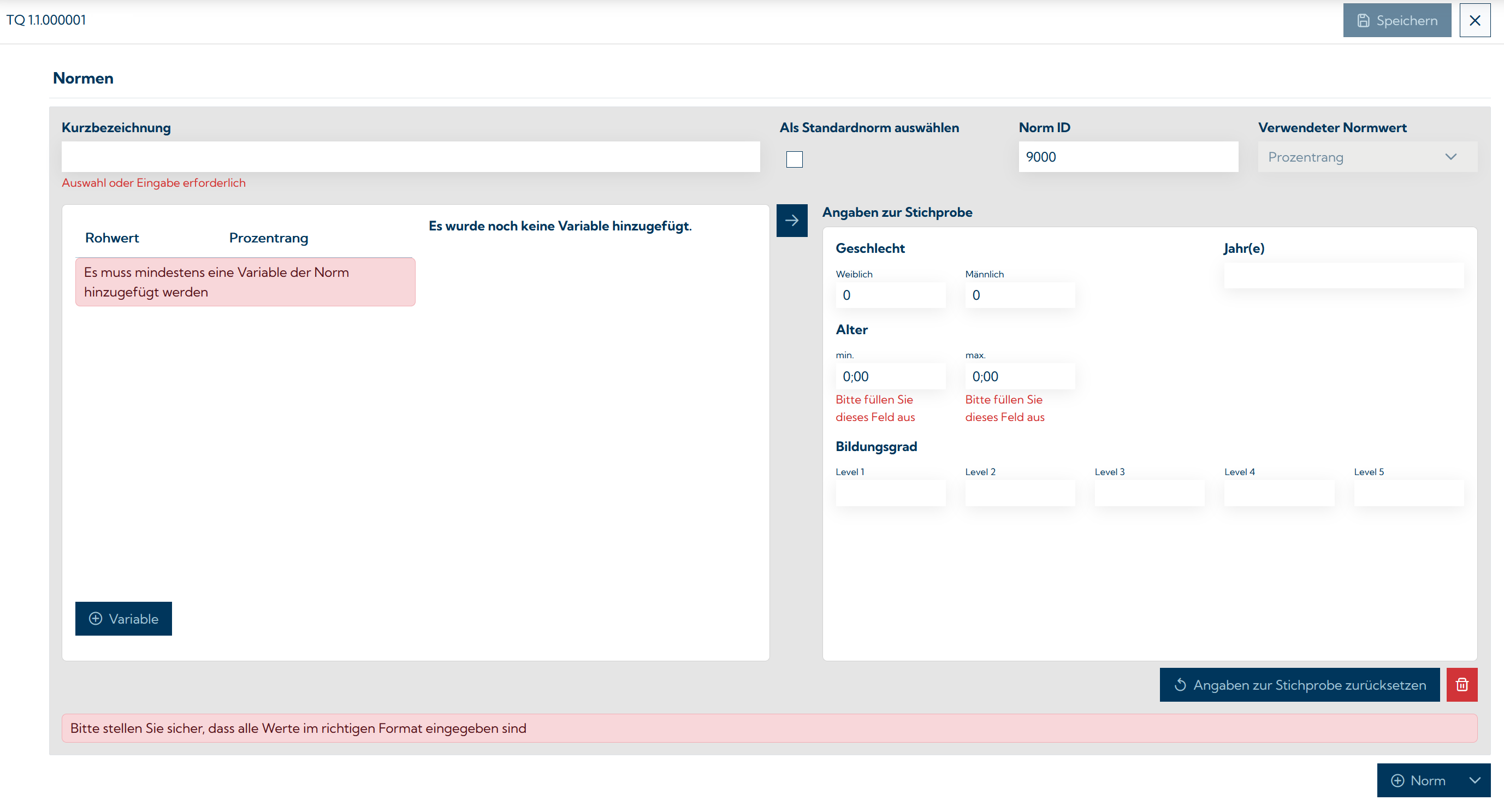This screenshot has width=1504, height=812.
Task: Click the Speichern button
Action: (1396, 20)
